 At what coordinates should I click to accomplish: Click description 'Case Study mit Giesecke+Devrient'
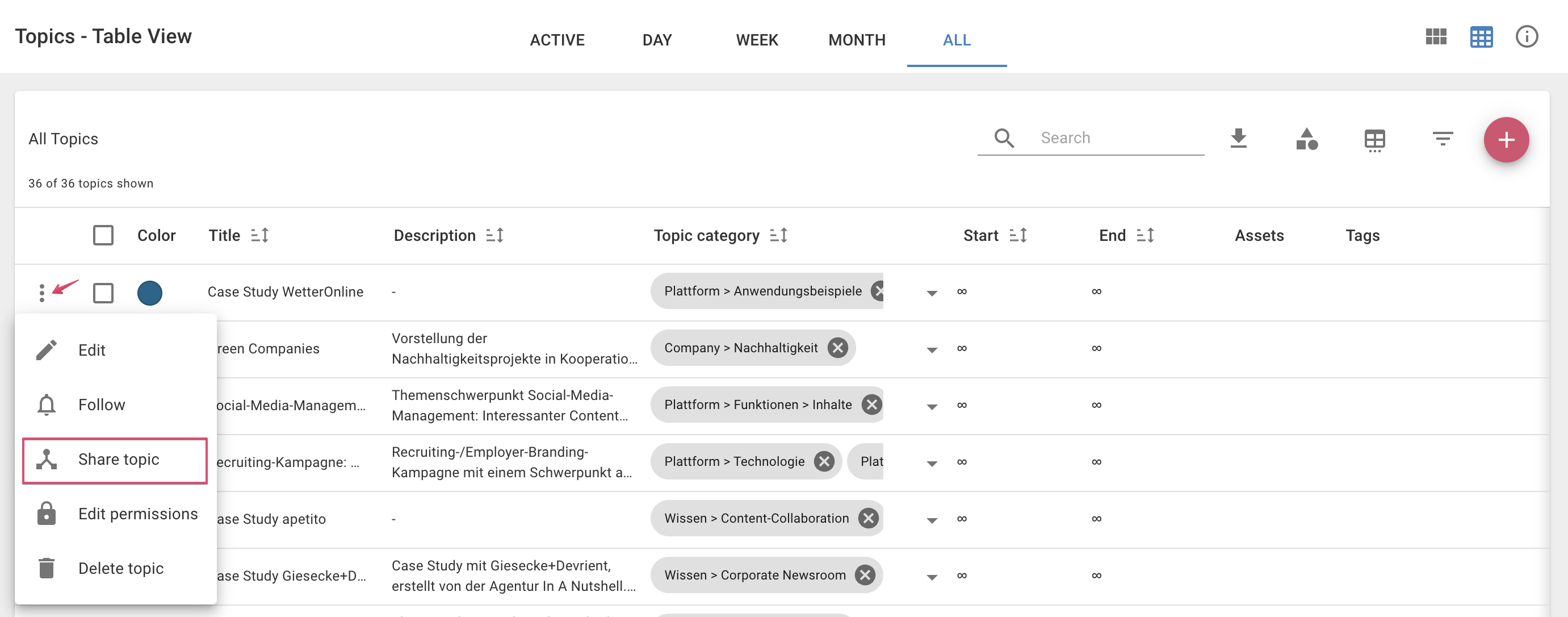tap(513, 576)
